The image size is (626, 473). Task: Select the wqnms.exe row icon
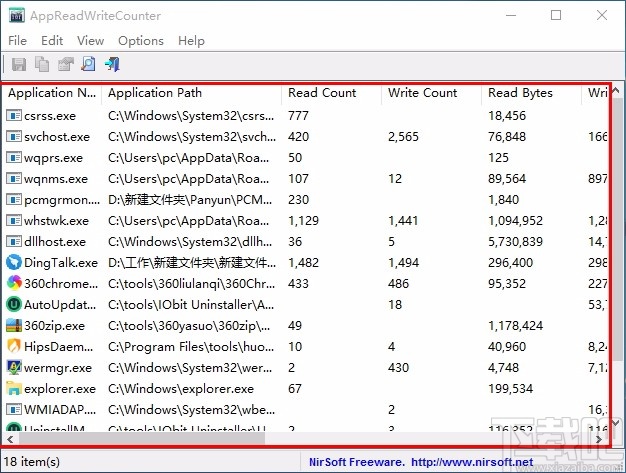[14, 178]
